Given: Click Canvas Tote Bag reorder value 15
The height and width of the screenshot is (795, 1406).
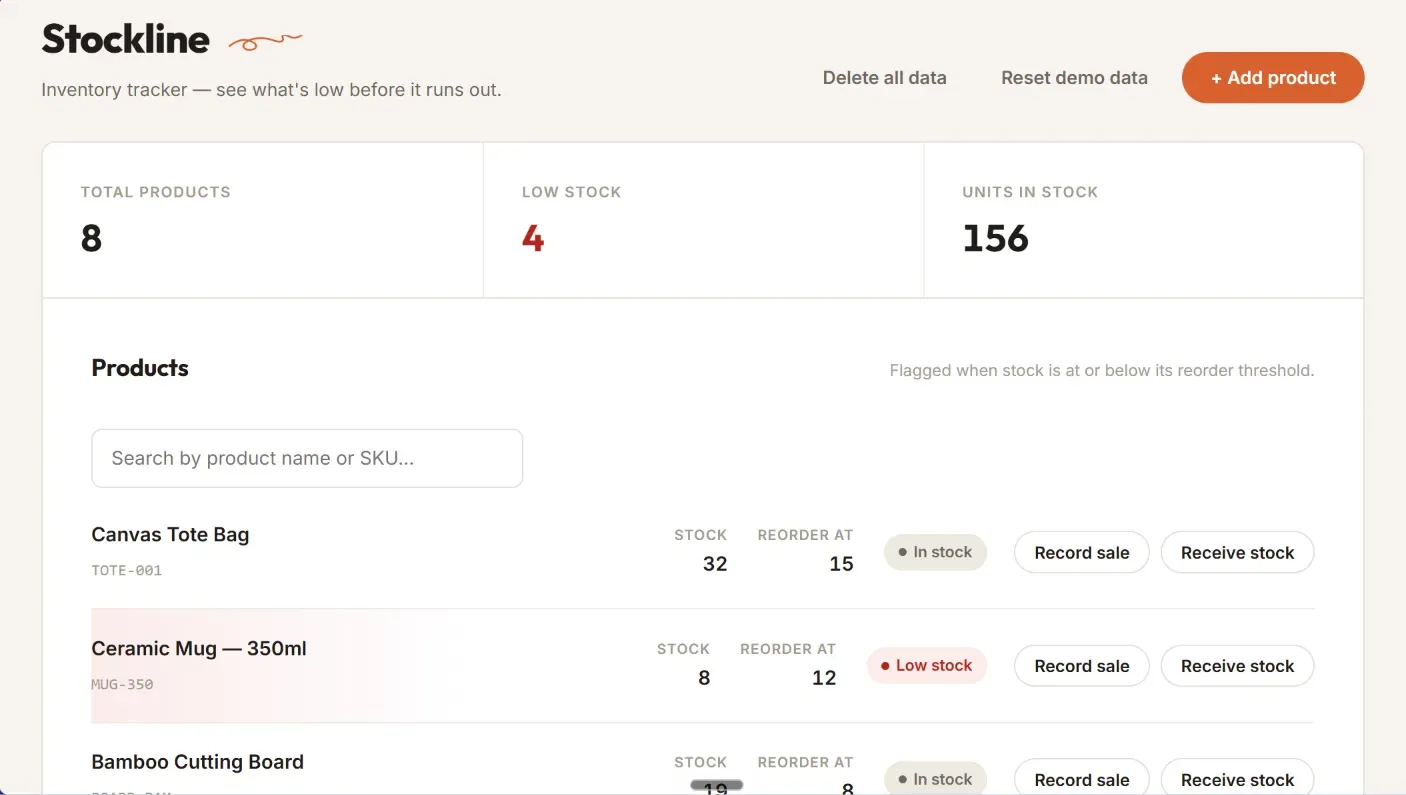Looking at the screenshot, I should (x=842, y=564).
